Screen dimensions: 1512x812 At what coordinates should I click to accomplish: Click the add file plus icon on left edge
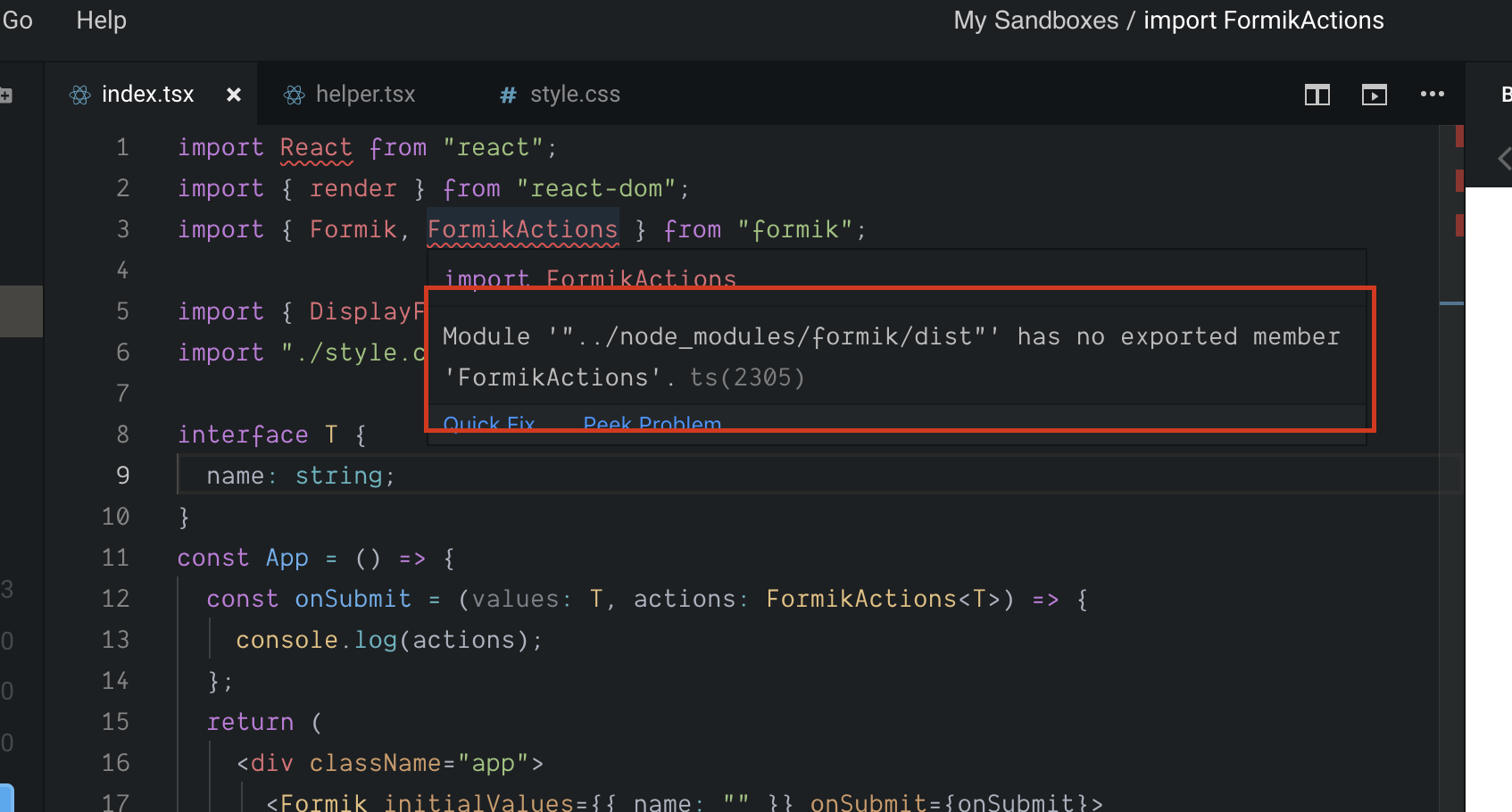coord(7,94)
